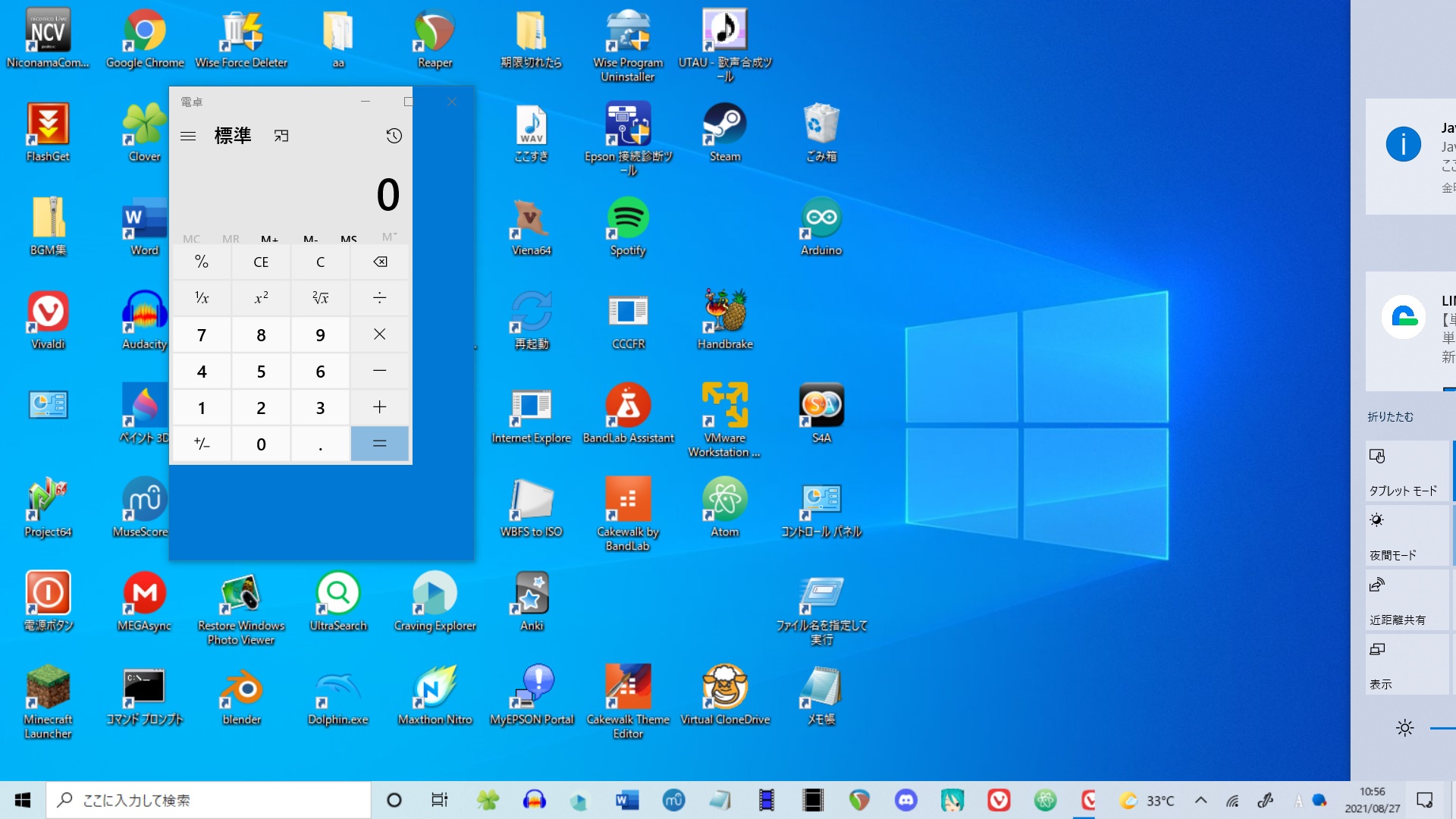Open the calculator navigation hamburger menu

pos(188,136)
